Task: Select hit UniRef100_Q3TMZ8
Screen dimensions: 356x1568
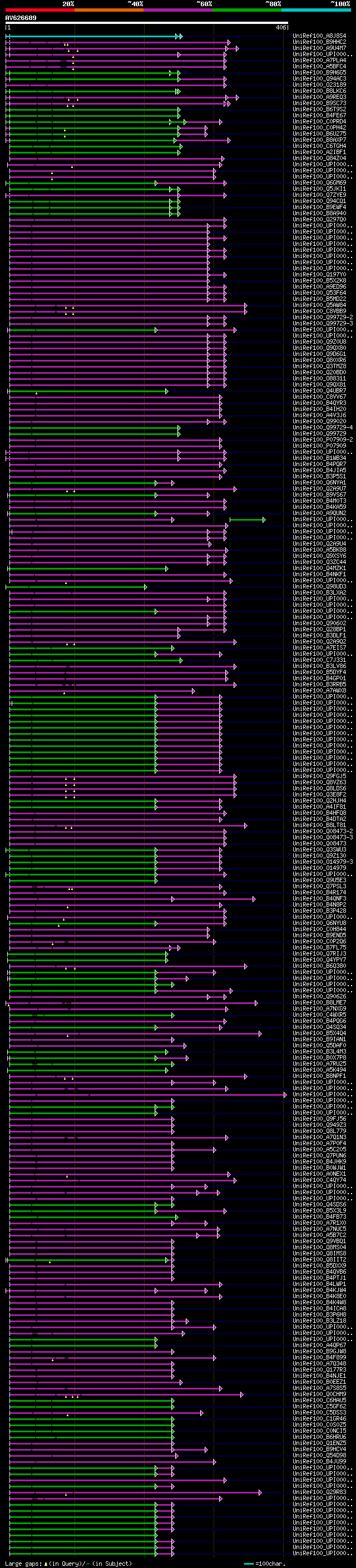Action: pos(319,366)
